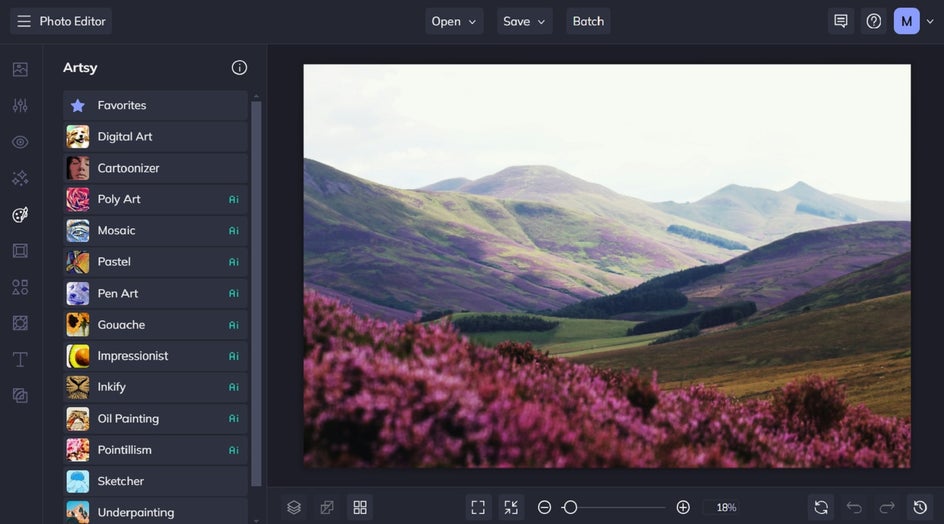Viewport: 944px width, 524px height.
Task: Click the Artsy info icon
Action: [x=239, y=68]
